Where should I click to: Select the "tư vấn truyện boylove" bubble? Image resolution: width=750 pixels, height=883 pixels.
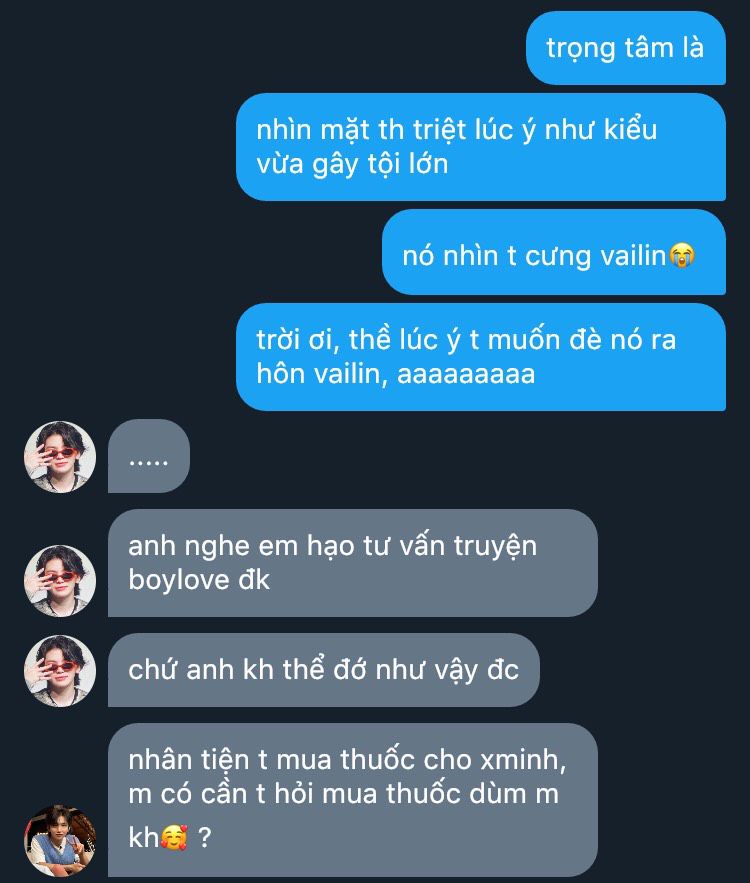click(352, 563)
